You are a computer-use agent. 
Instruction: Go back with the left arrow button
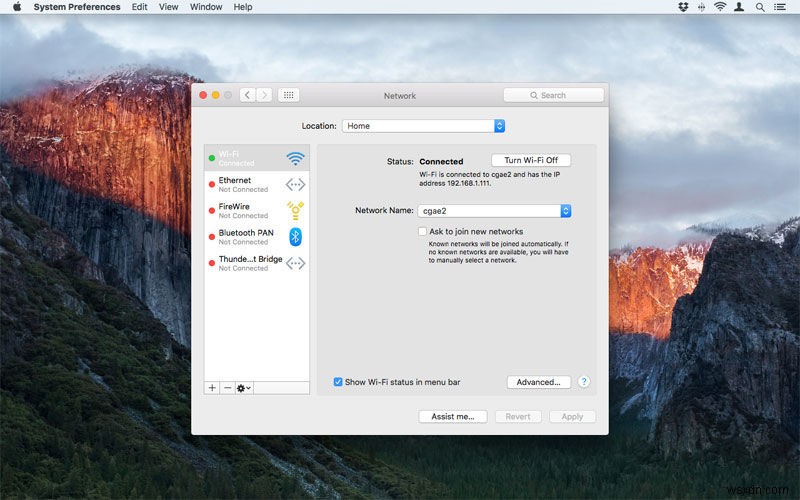tap(247, 95)
